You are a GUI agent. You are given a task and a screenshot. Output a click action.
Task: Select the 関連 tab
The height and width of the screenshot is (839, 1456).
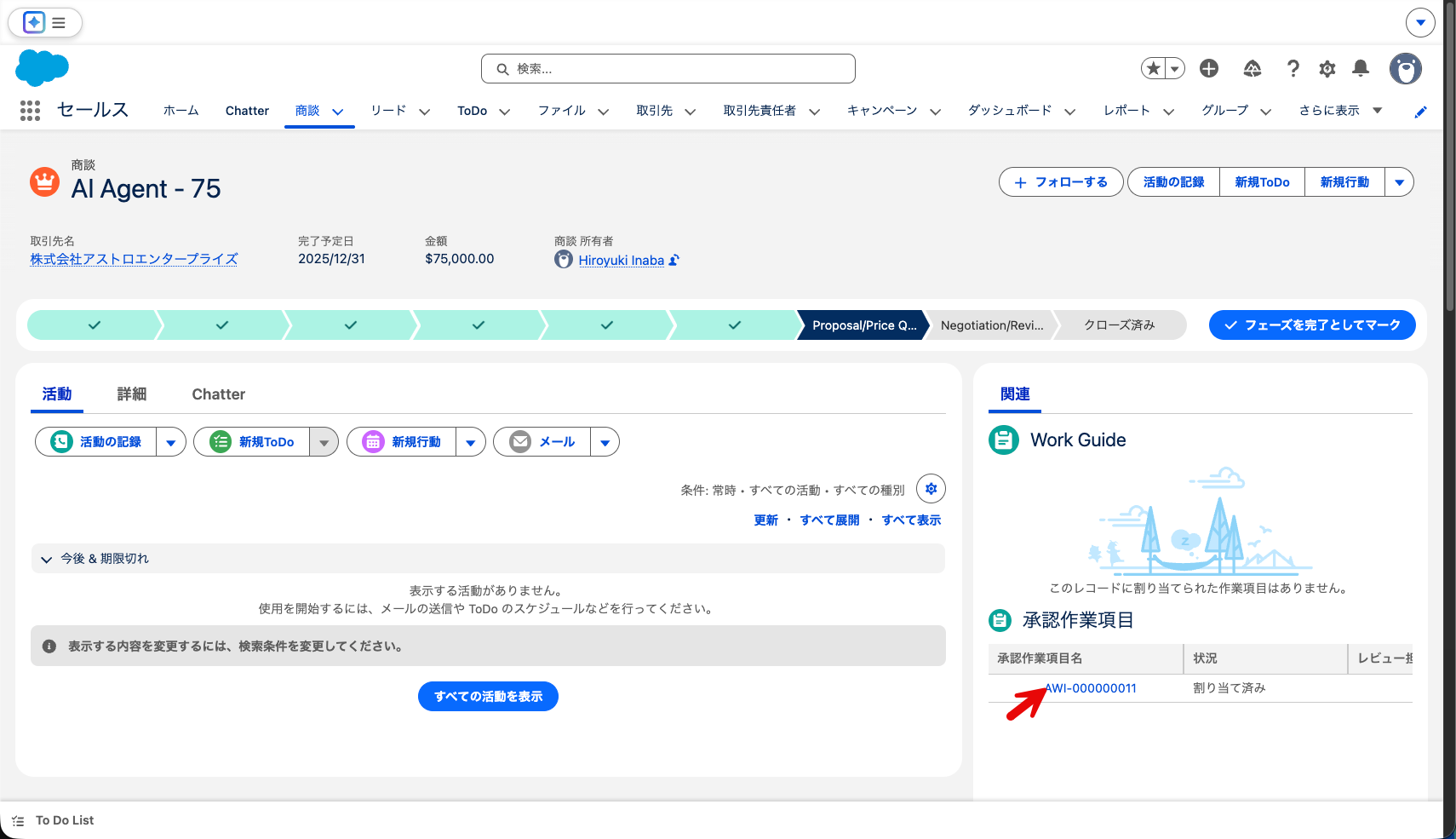[1015, 394]
